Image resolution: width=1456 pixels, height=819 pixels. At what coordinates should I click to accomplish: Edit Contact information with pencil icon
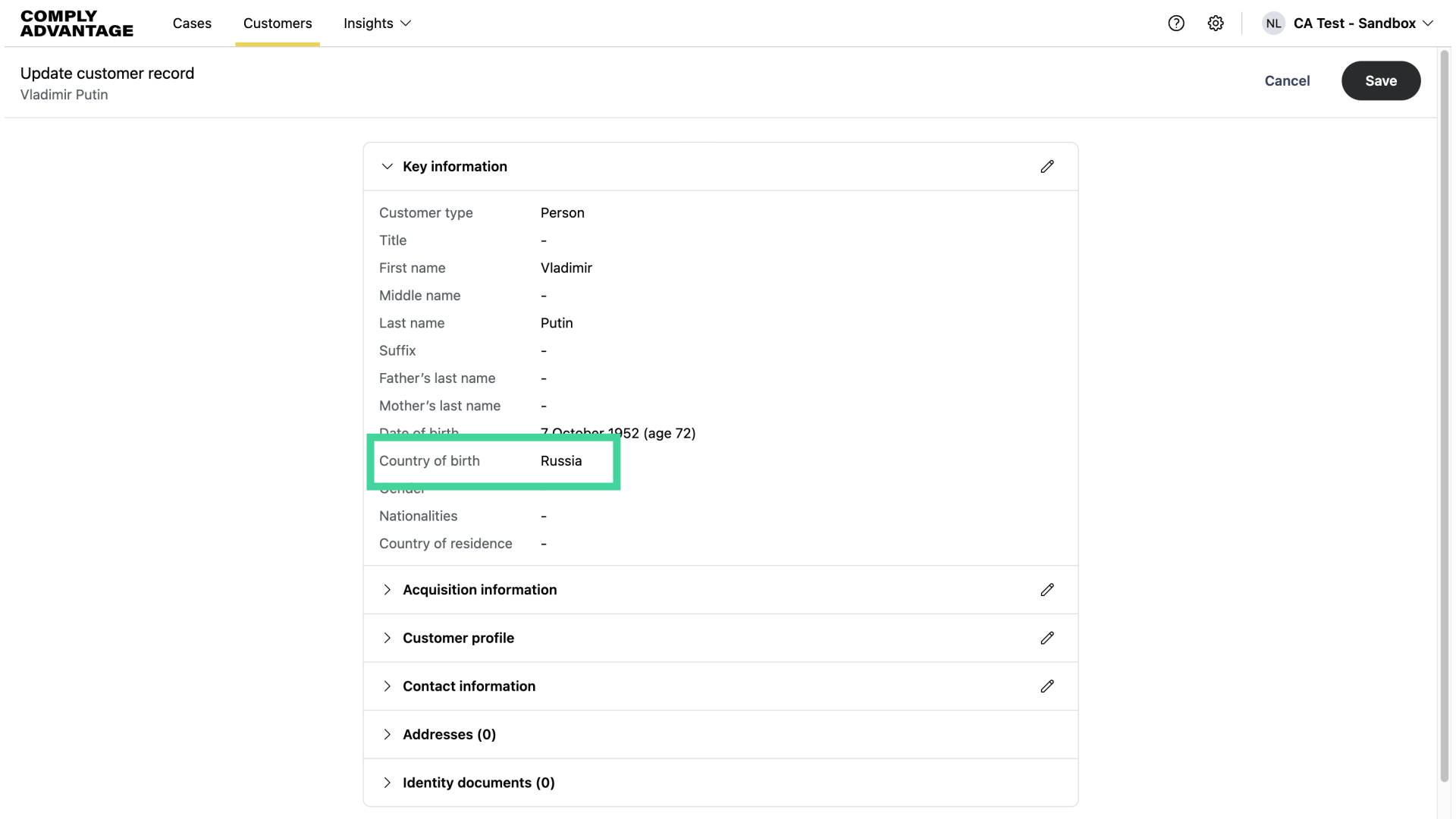[1047, 686]
